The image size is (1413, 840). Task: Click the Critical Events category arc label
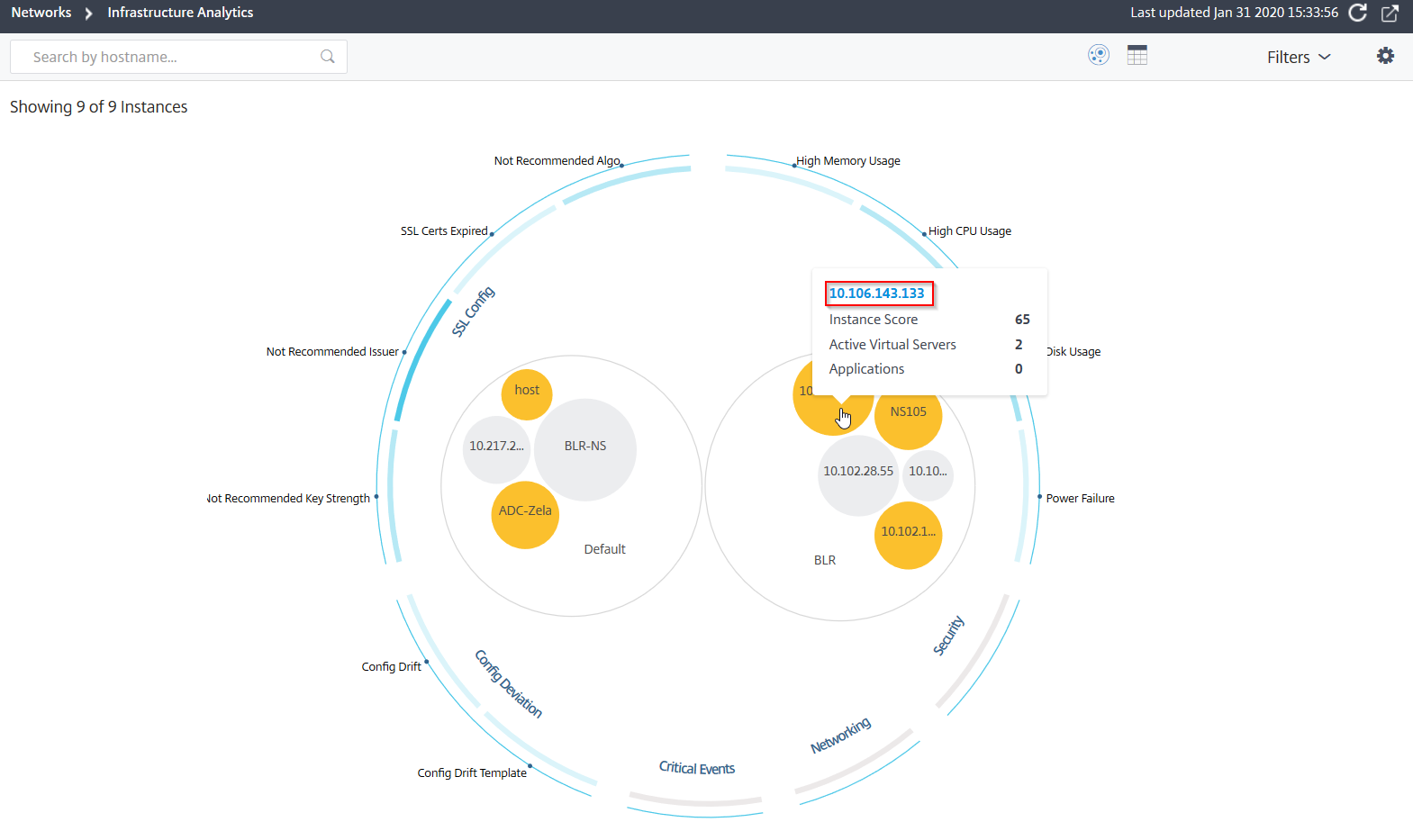point(697,768)
